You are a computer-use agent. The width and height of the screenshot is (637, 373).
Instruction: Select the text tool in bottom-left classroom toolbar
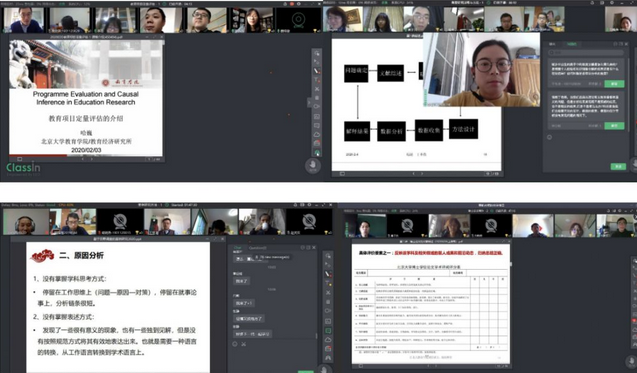point(328,283)
